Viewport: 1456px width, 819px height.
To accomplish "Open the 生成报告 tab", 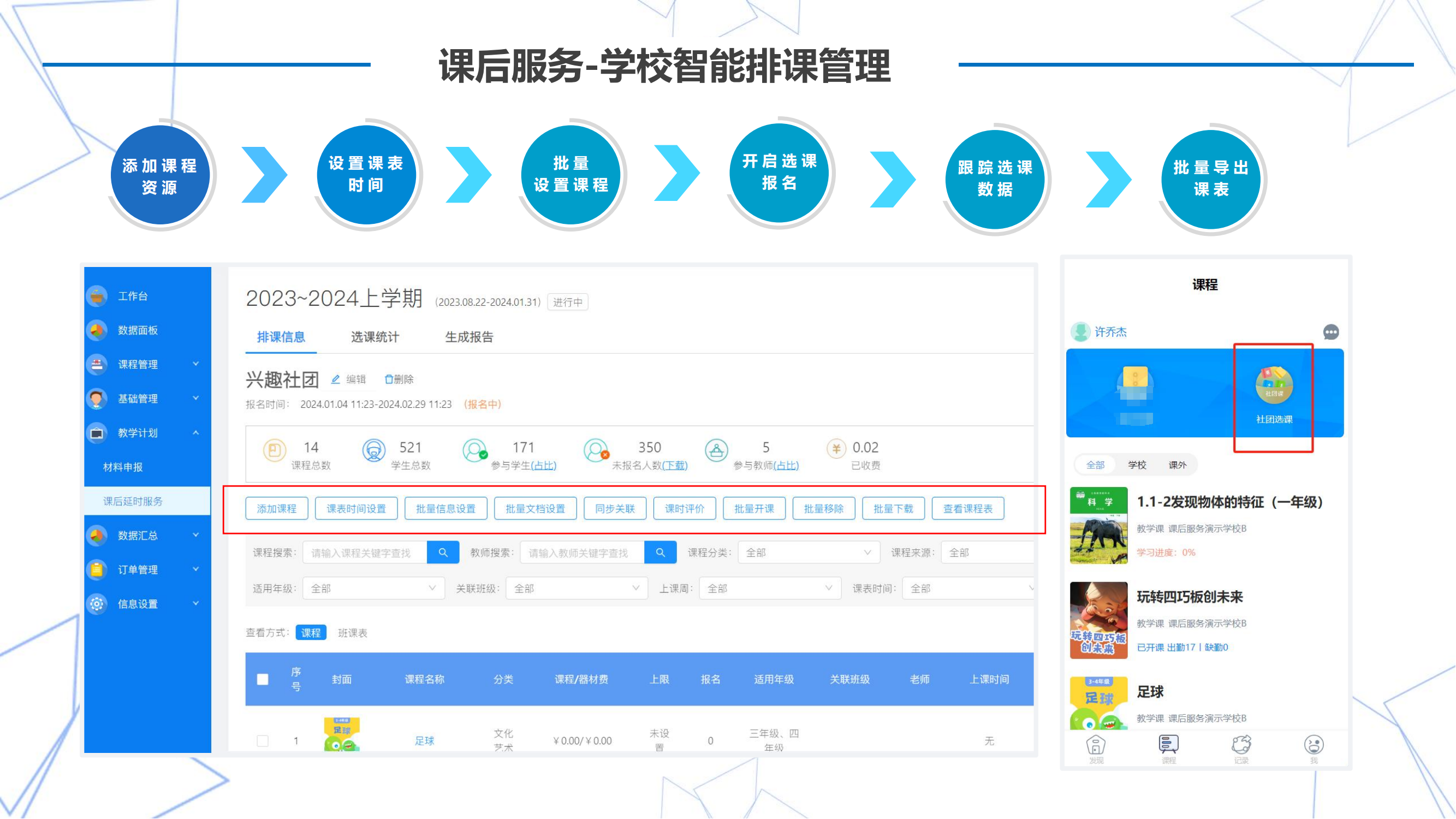I will (x=469, y=337).
